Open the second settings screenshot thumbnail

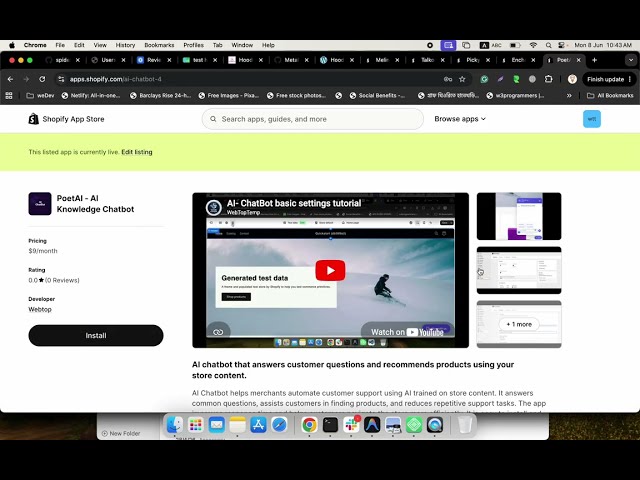tap(519, 270)
